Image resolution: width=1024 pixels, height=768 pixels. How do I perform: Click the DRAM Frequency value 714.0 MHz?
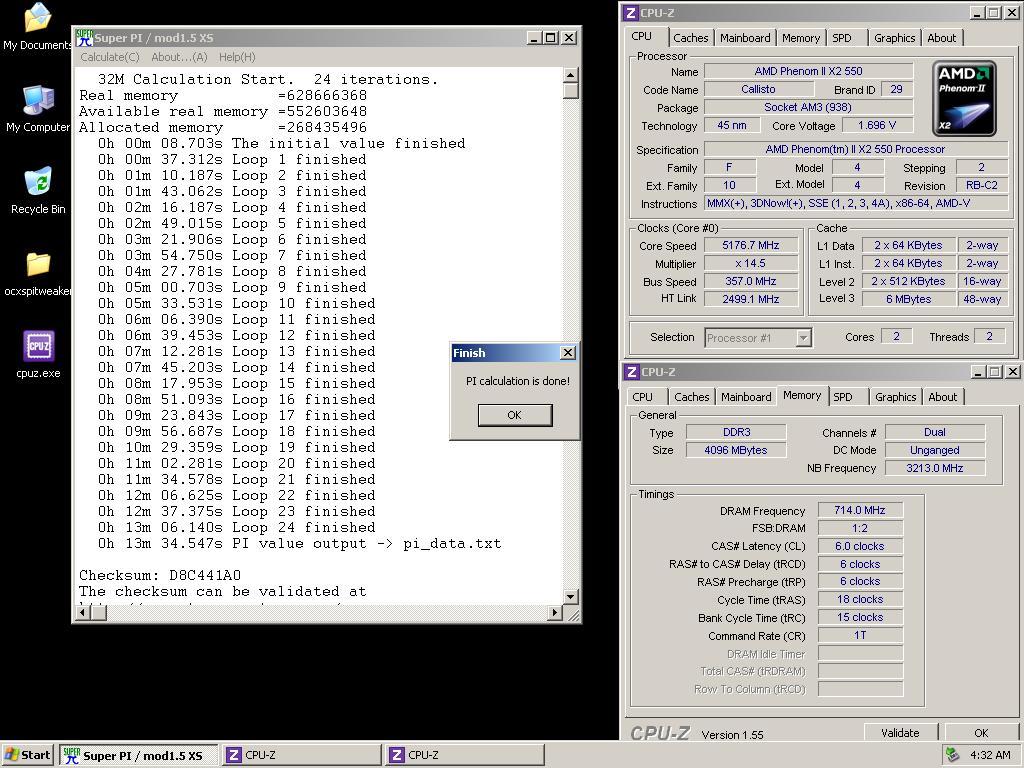[x=860, y=510]
